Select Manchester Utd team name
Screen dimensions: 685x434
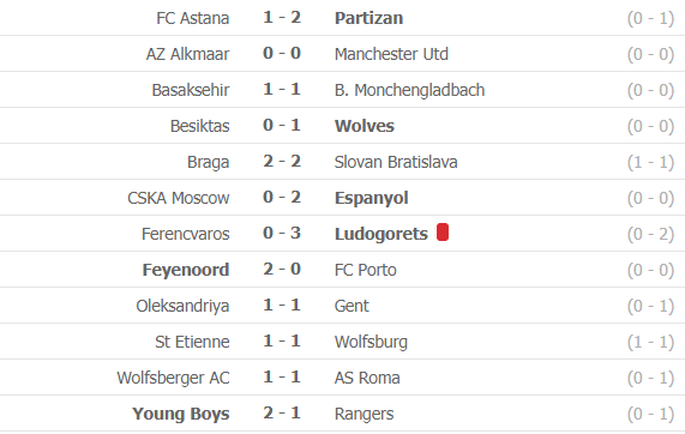tap(391, 54)
